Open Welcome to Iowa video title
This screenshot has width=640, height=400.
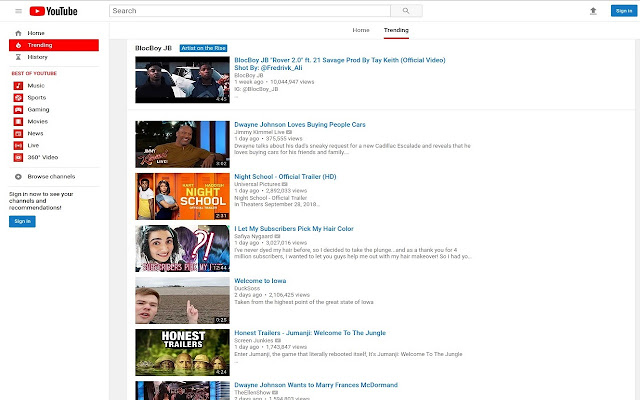click(x=260, y=281)
